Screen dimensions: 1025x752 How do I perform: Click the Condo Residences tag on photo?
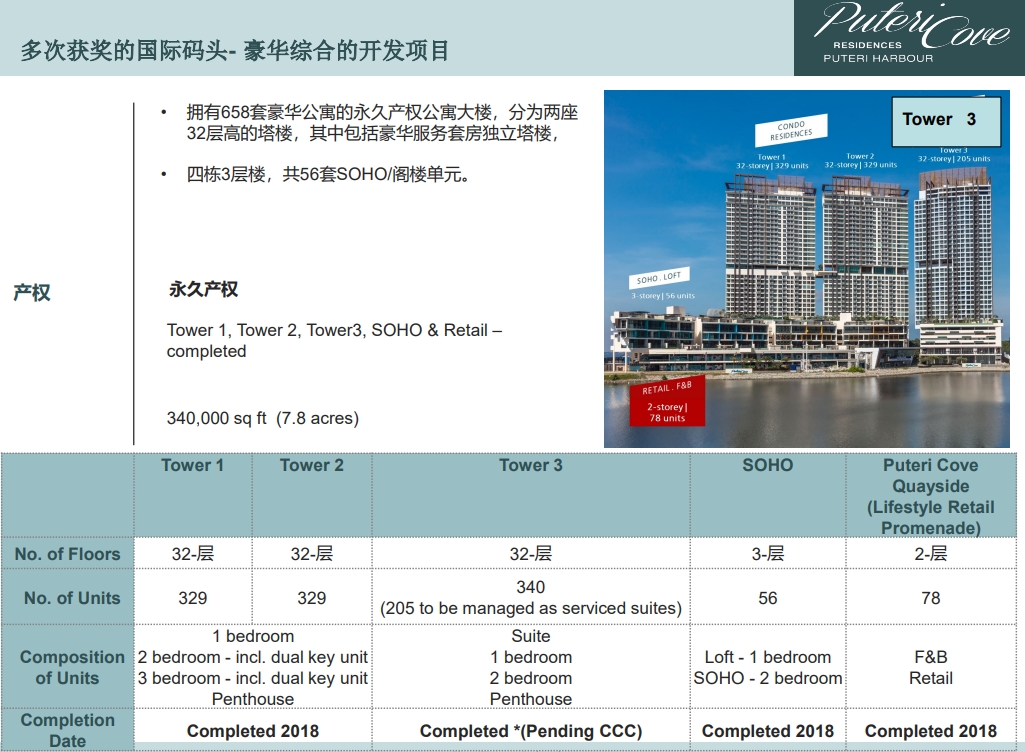[791, 130]
